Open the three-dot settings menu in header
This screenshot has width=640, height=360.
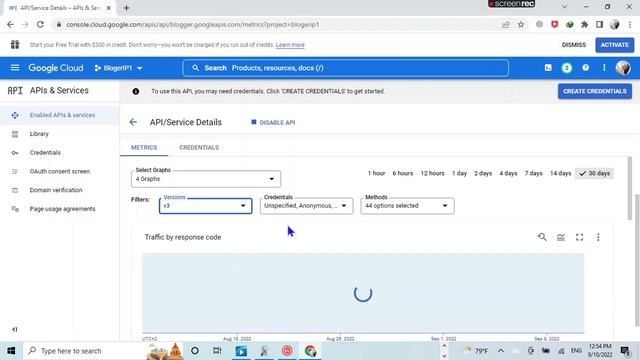604,68
